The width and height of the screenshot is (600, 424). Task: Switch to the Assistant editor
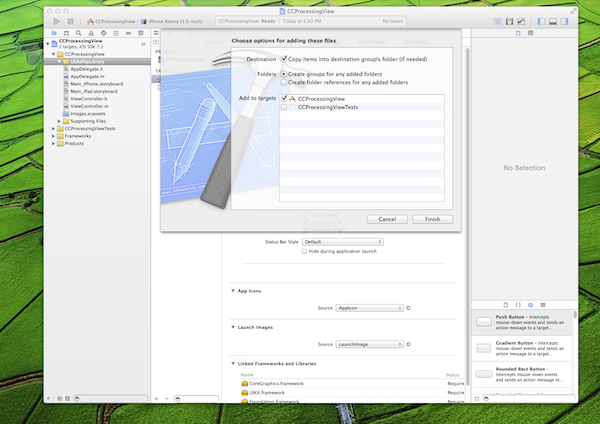(510, 20)
